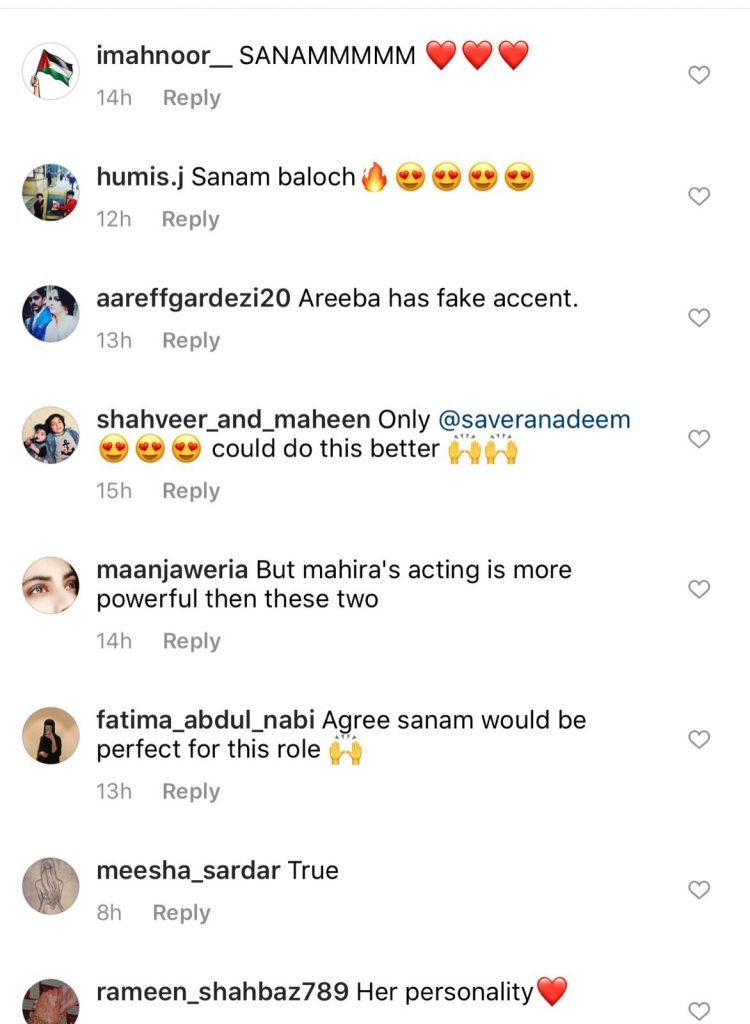Reply to meesha_sardar's comment
Image resolution: width=750 pixels, height=1024 pixels.
(181, 913)
